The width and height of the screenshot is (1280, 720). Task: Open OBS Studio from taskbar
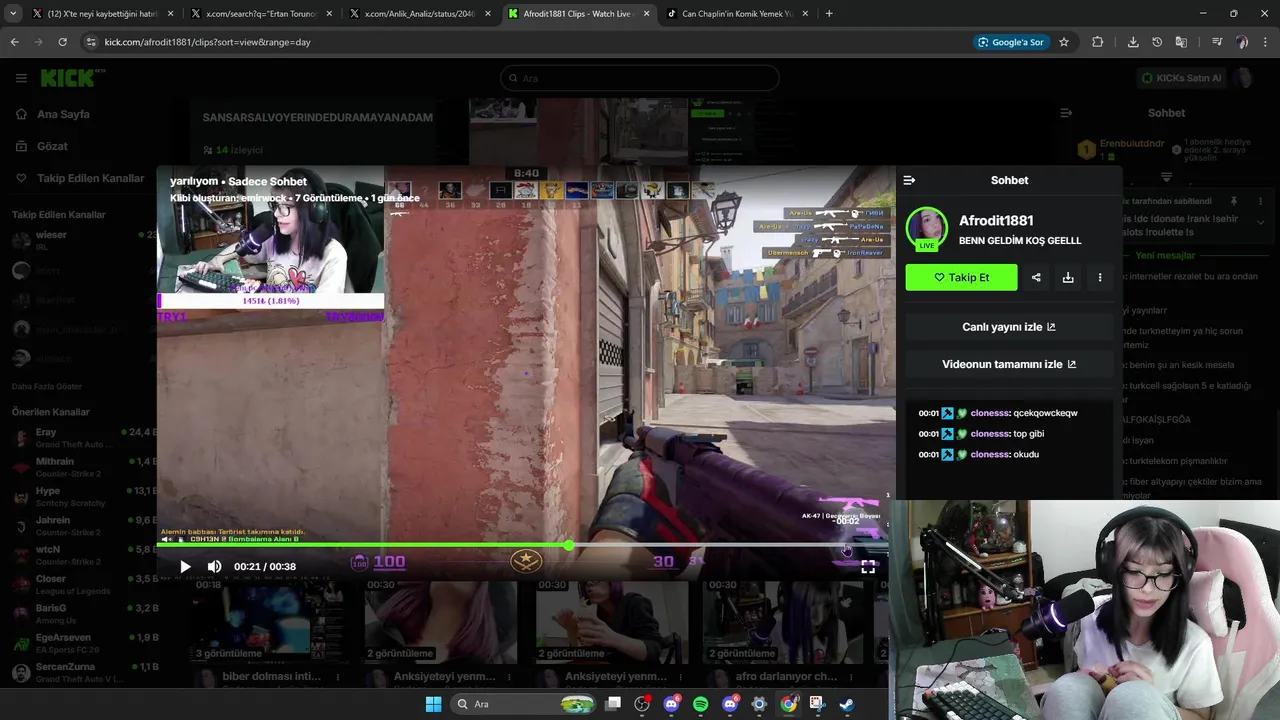[642, 704]
